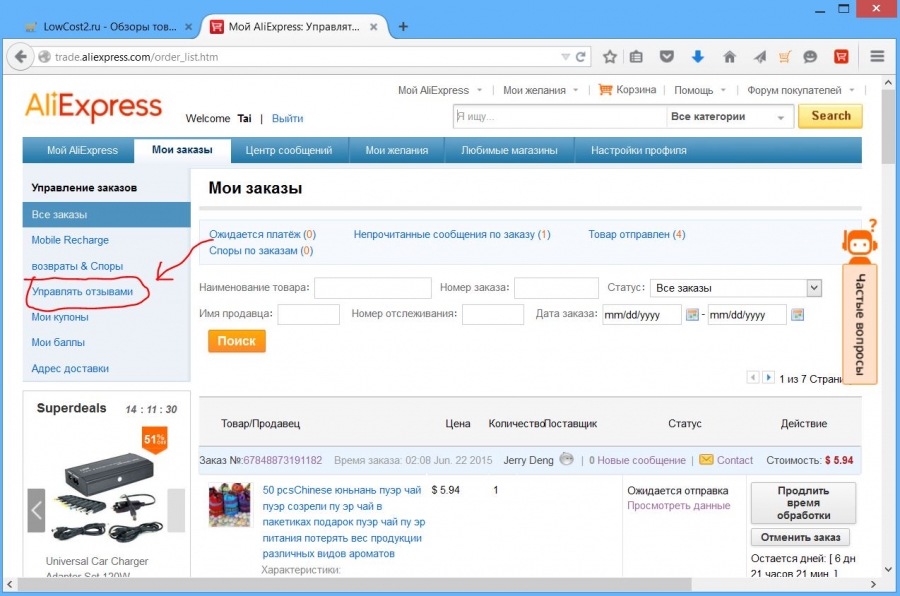Reload the page with refresh icon
Screen dimensions: 900x596
click(x=581, y=57)
